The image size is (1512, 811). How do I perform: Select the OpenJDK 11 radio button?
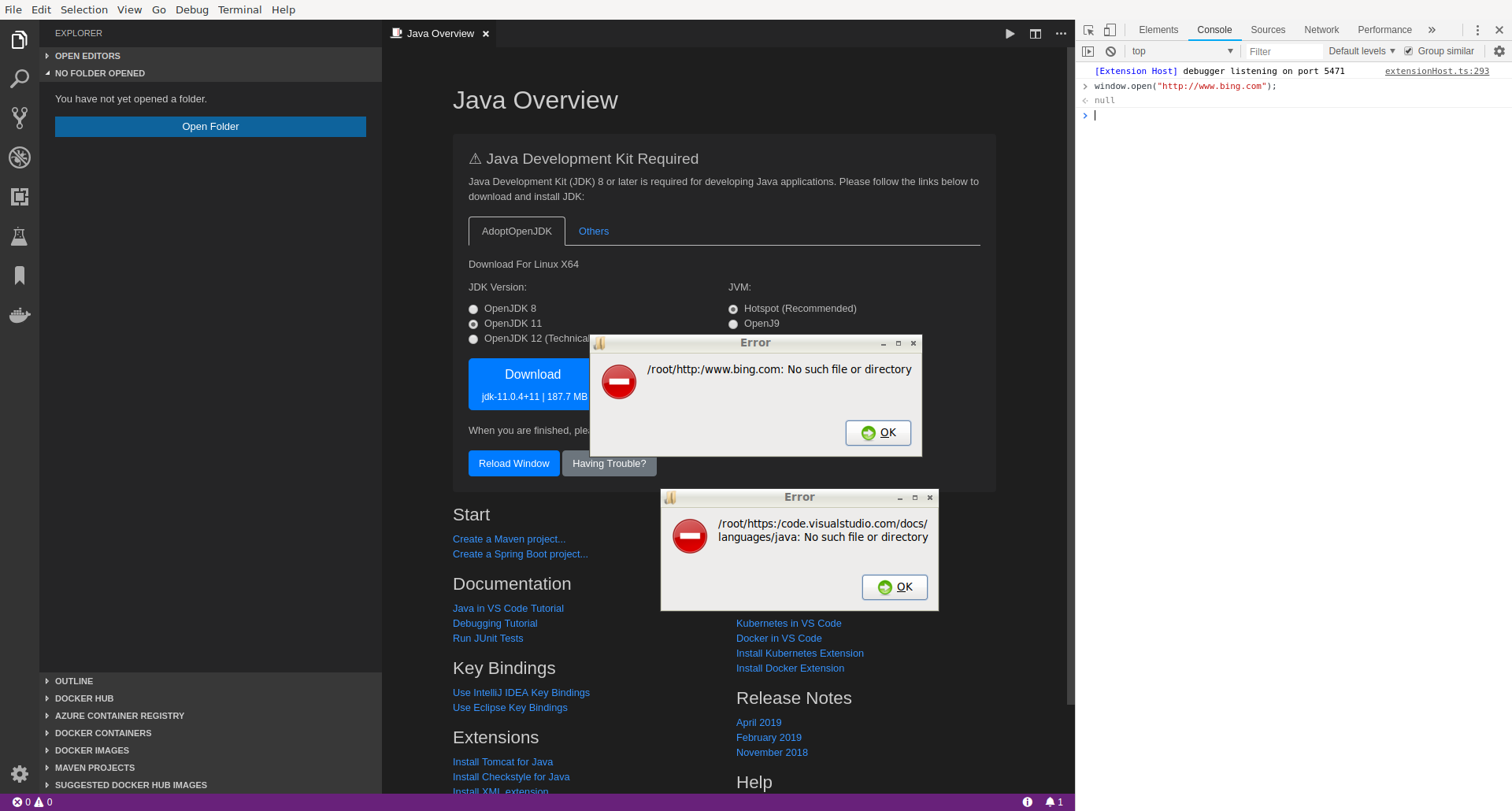pos(473,324)
